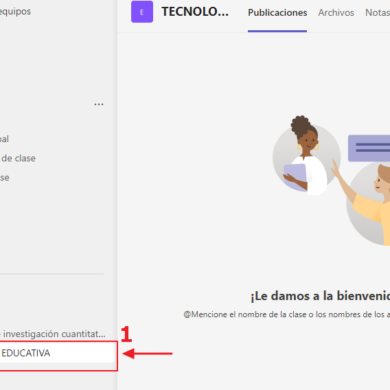The width and height of the screenshot is (390, 390).
Task: Switch to the Publicaciones tab
Action: (277, 13)
